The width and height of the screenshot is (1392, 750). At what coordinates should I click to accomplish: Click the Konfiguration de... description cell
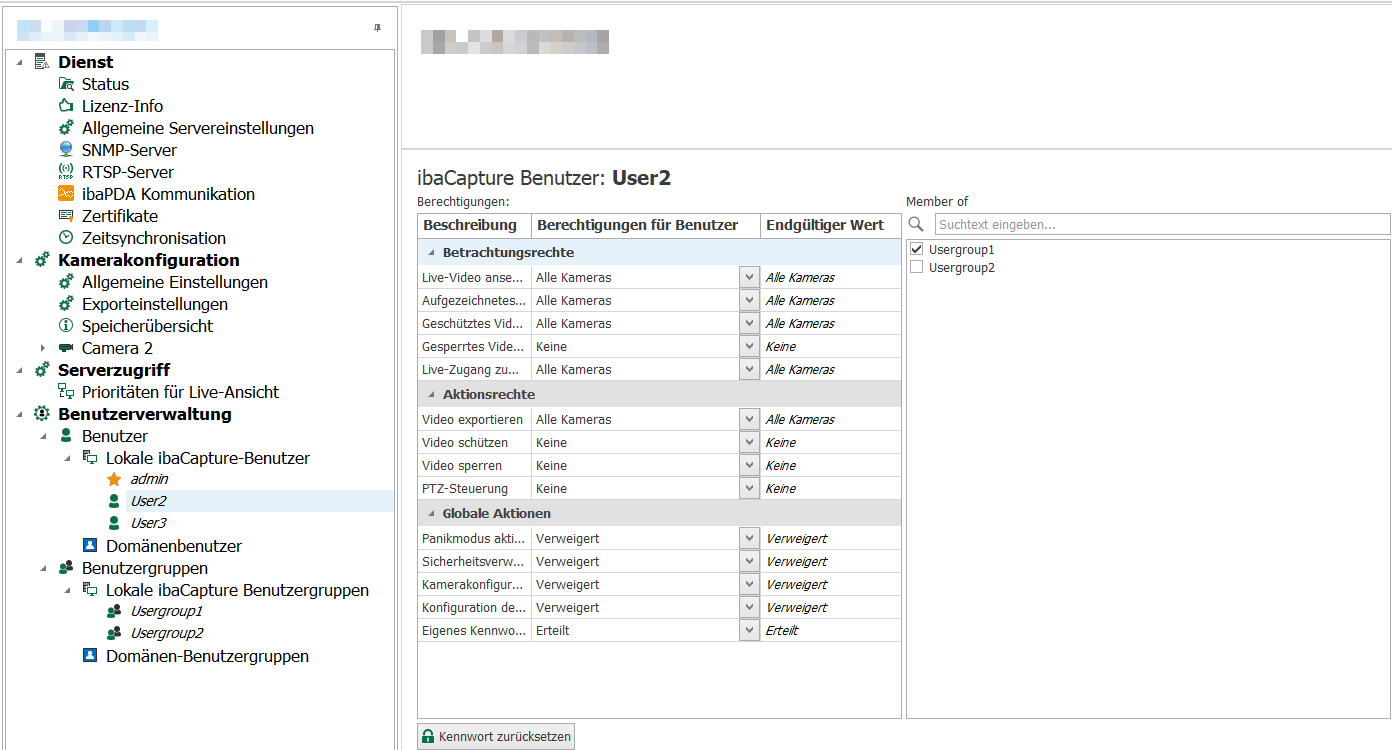click(x=475, y=607)
